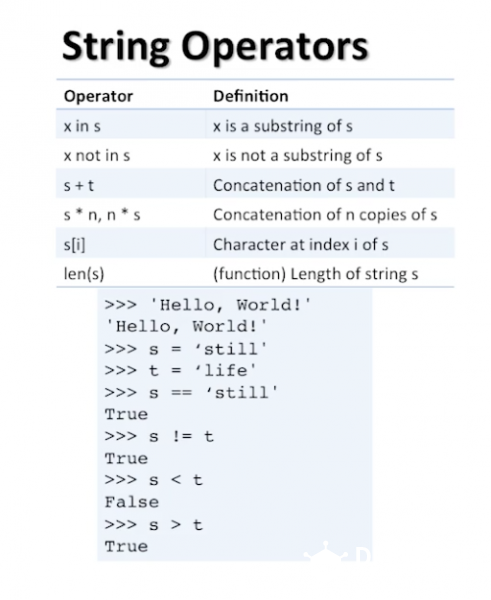Select 'Character at index i of s' text
Viewport: 491px width, 600px height.
click(301, 245)
